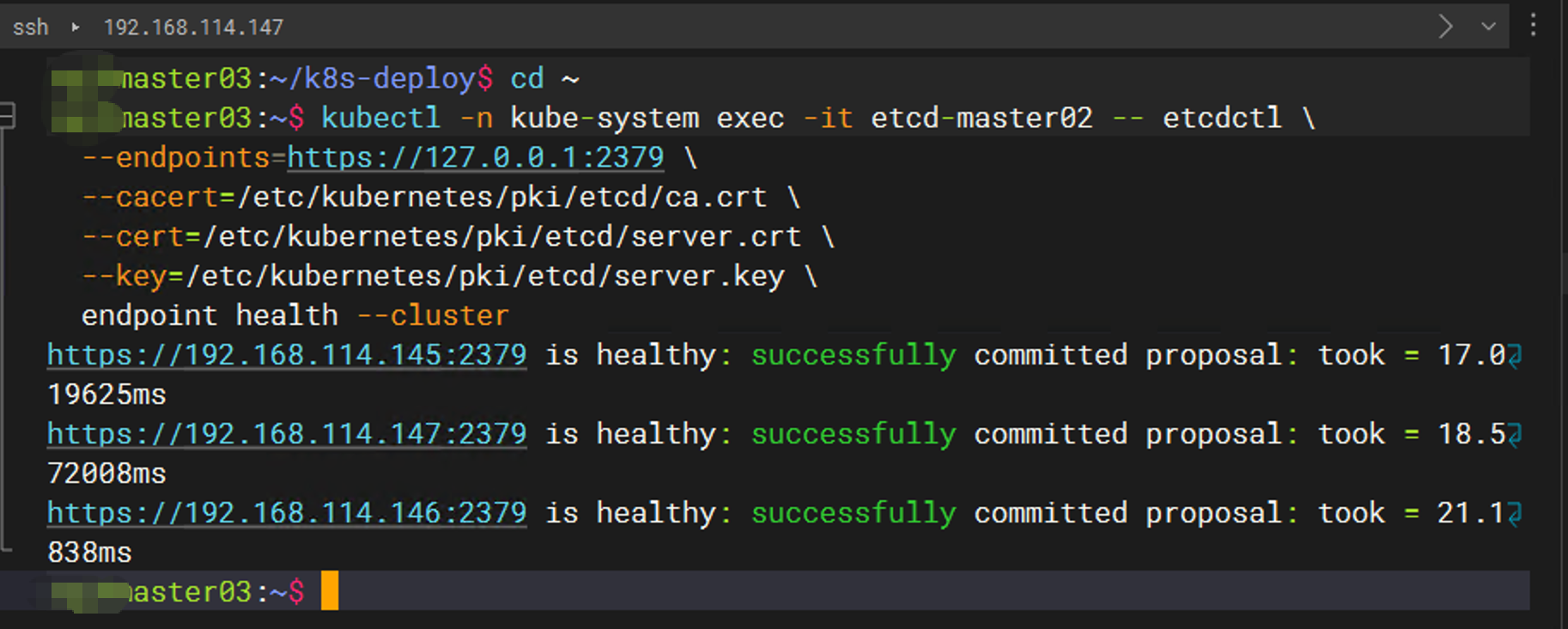Click the line wrap indicator after 21.1
This screenshot has width=1568, height=629.
tap(1515, 514)
